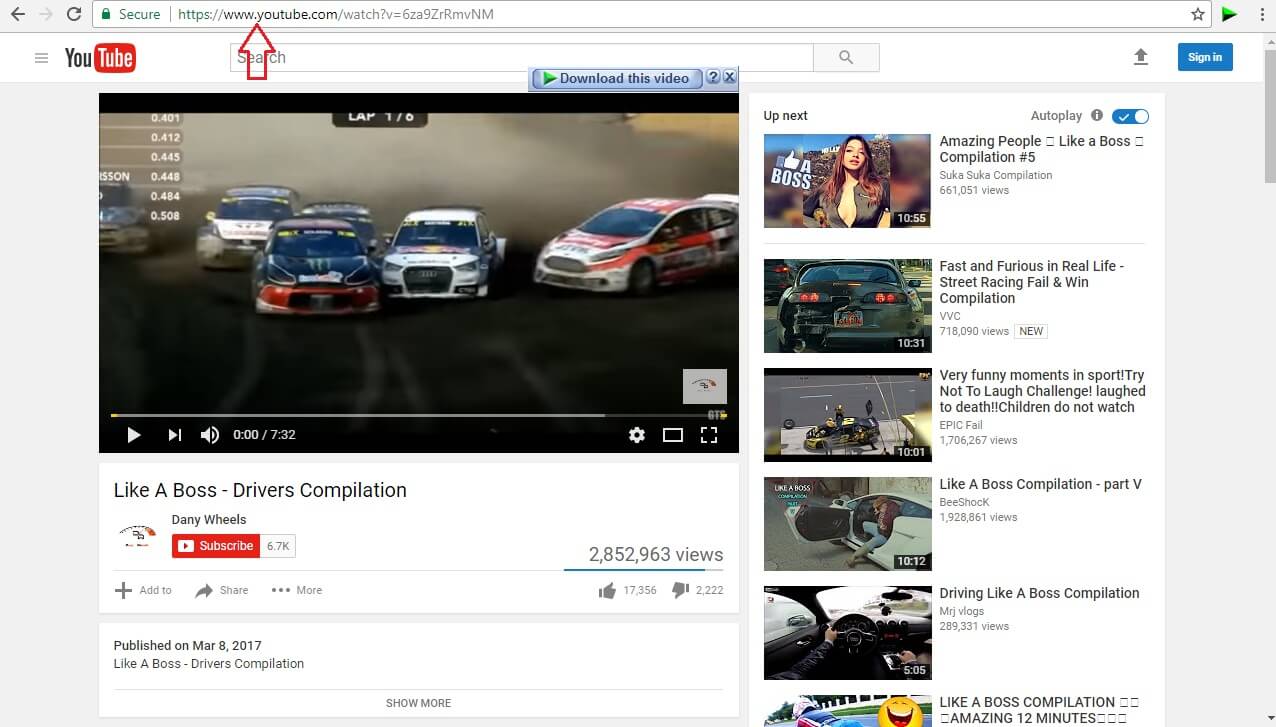Open the YouTube hamburger guide menu

pos(41,58)
